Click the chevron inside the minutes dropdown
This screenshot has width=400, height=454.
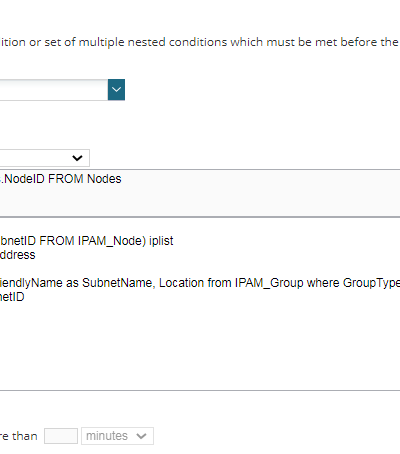tap(141, 436)
